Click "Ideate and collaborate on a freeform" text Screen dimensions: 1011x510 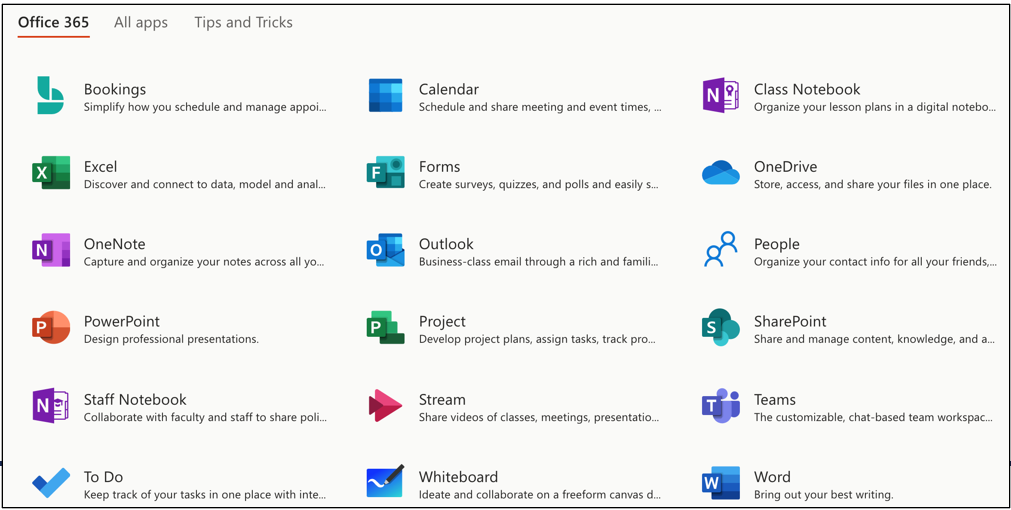click(x=540, y=495)
